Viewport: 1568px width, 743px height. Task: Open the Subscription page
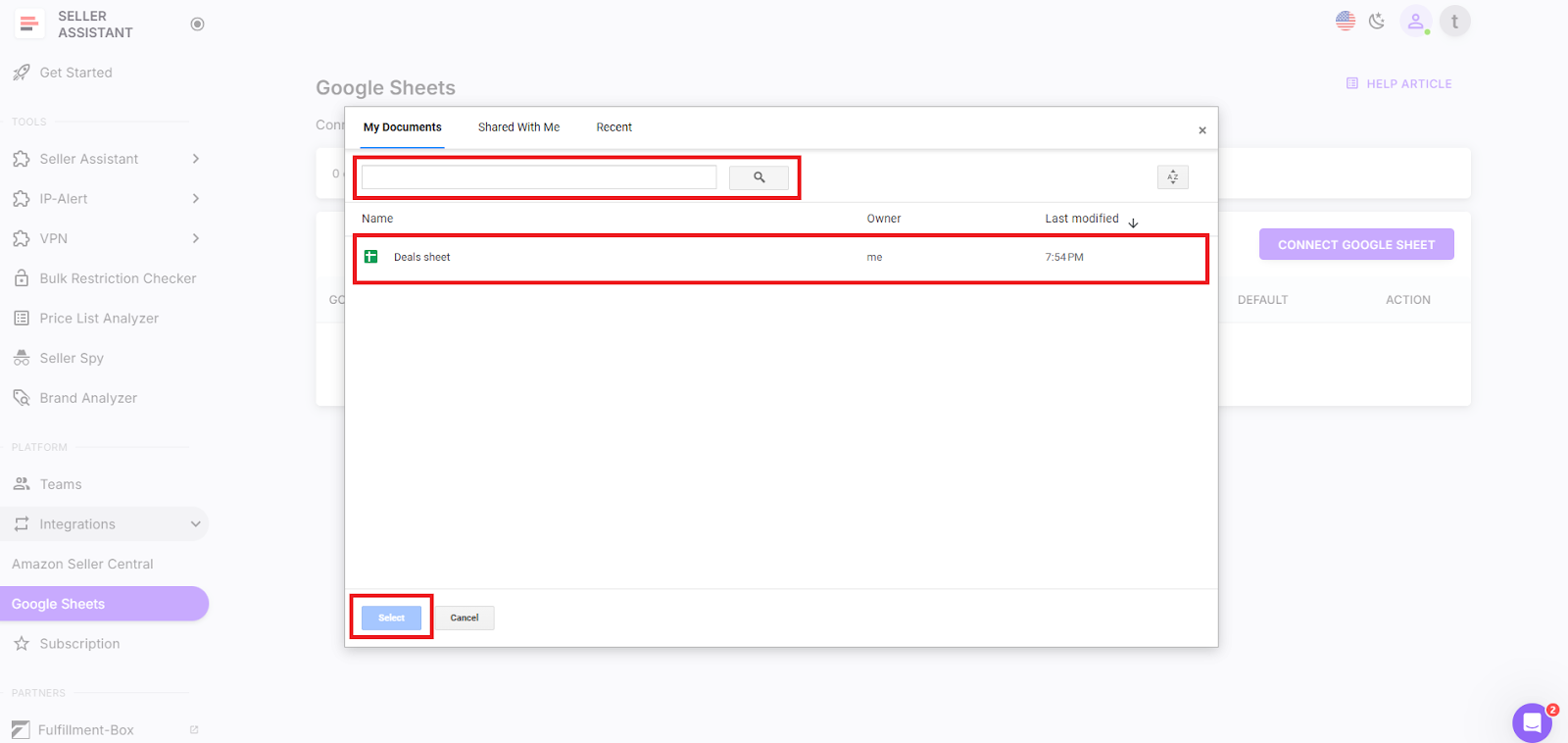[79, 644]
